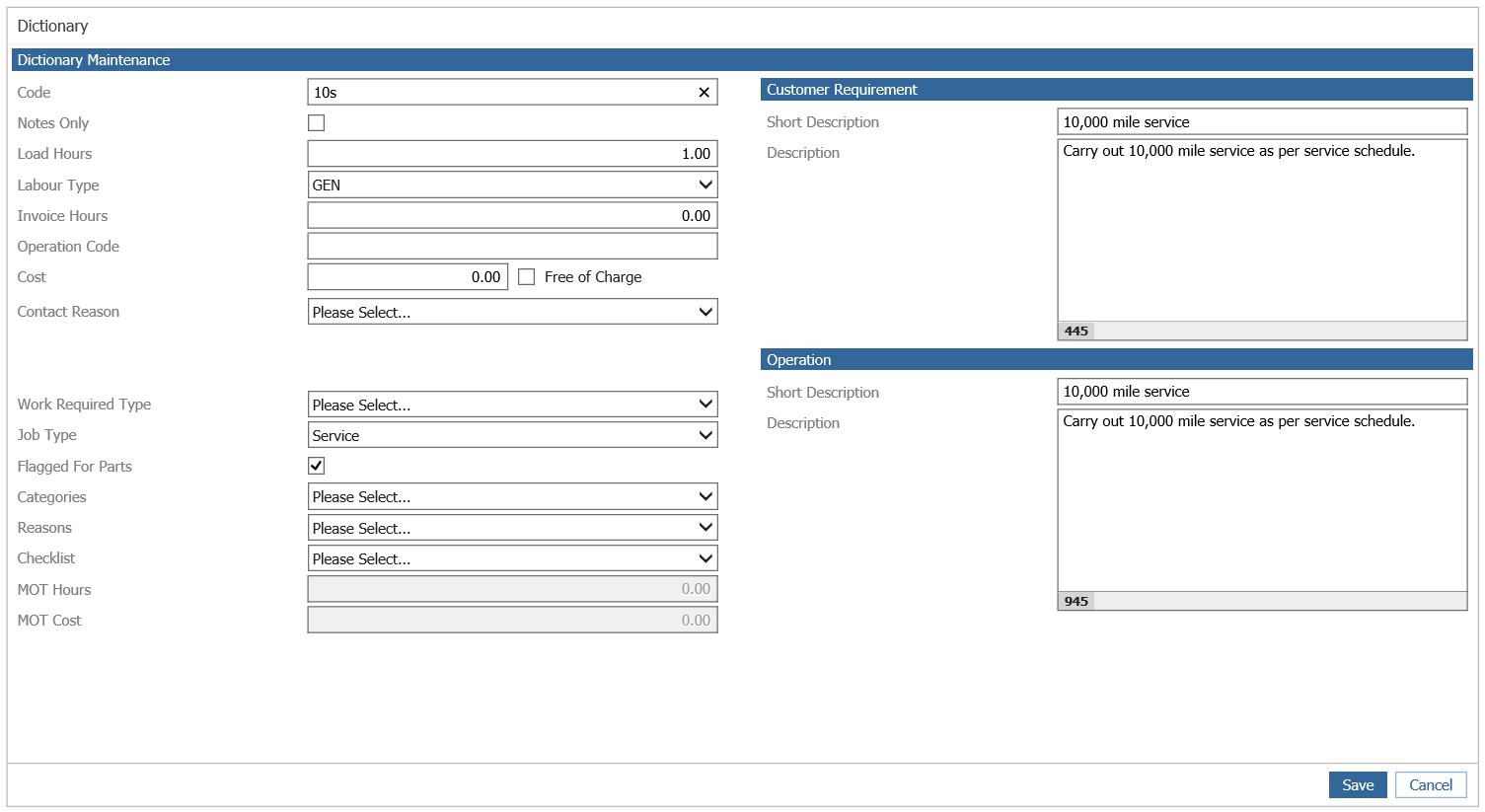1485x812 pixels.
Task: Click the Contact Reason label
Action: [68, 312]
